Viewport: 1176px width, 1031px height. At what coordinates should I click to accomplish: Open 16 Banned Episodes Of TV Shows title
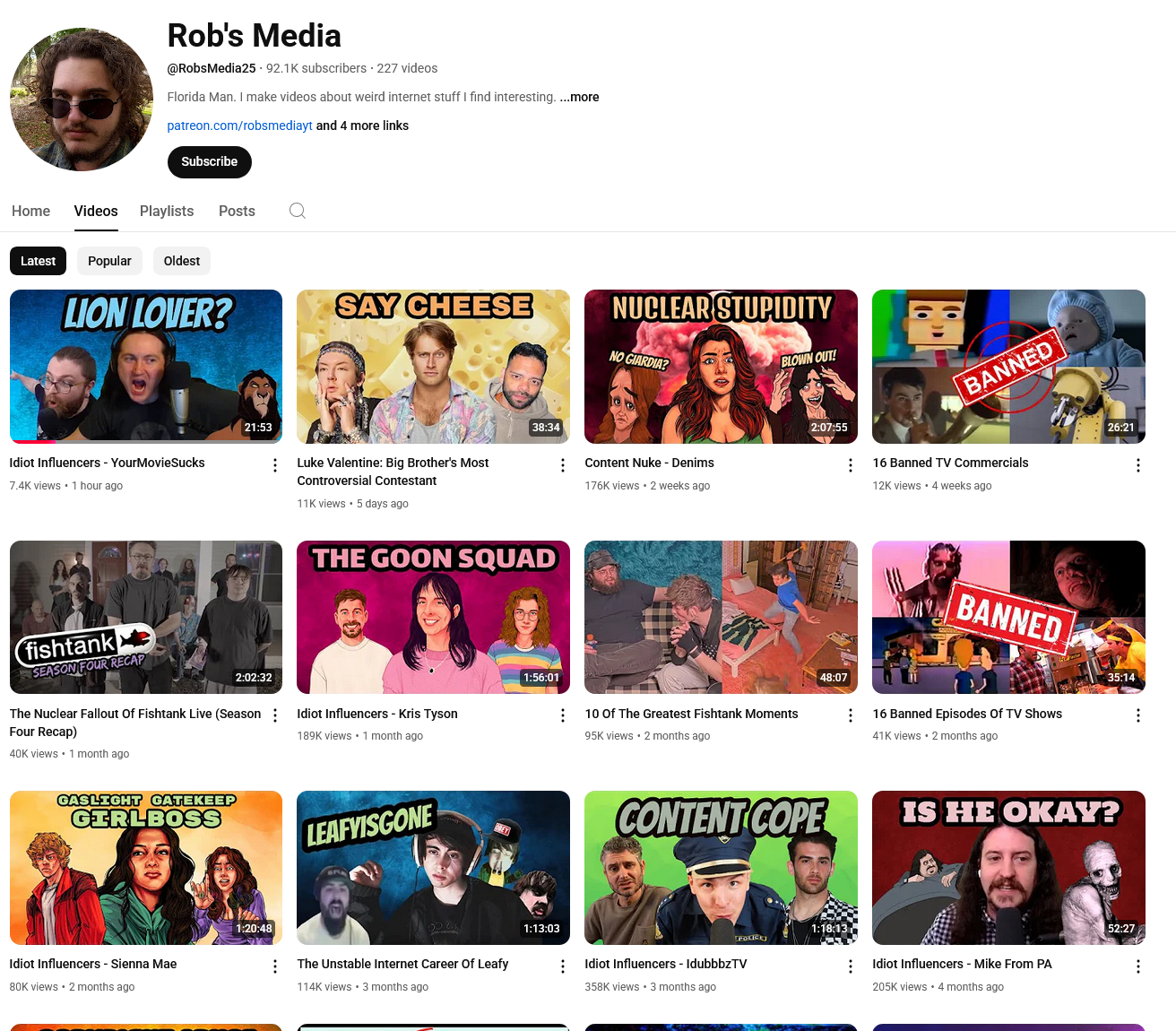[967, 714]
